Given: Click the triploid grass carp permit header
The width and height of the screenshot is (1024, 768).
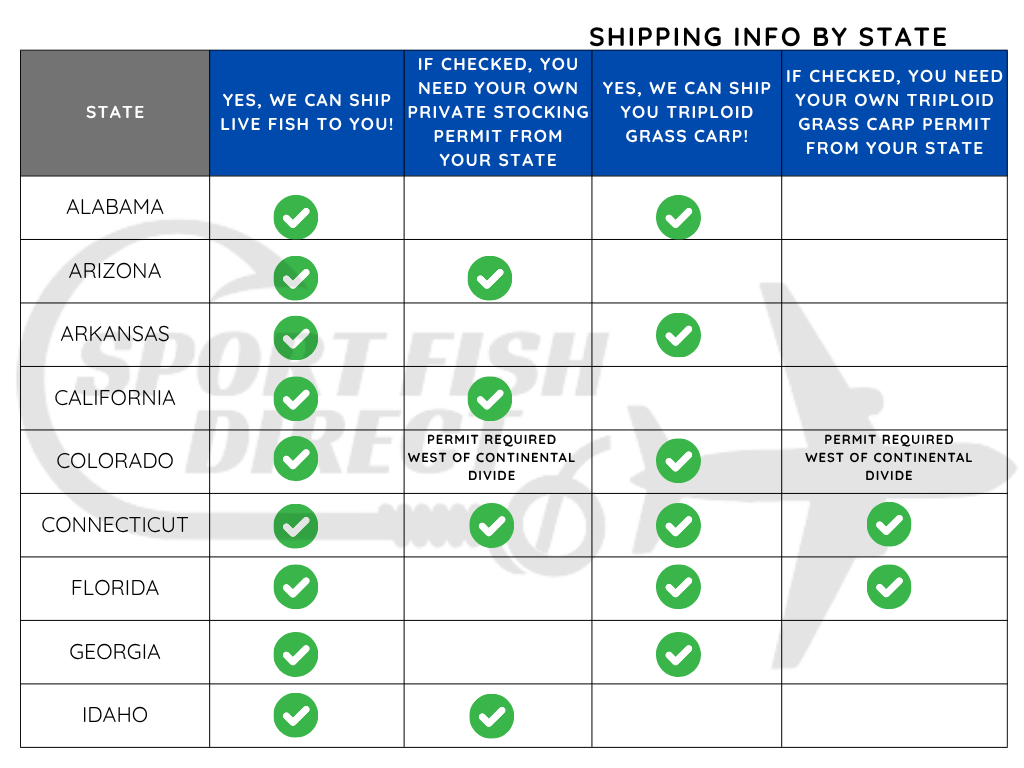Looking at the screenshot, I should 894,112.
